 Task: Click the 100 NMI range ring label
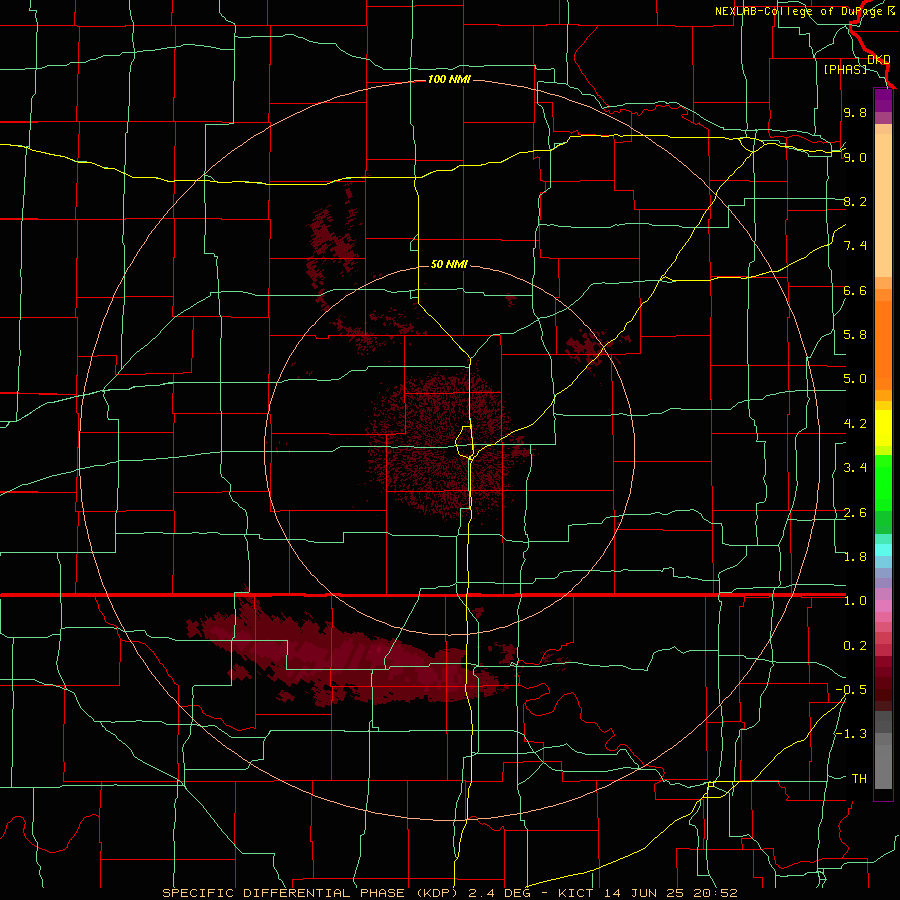[449, 79]
